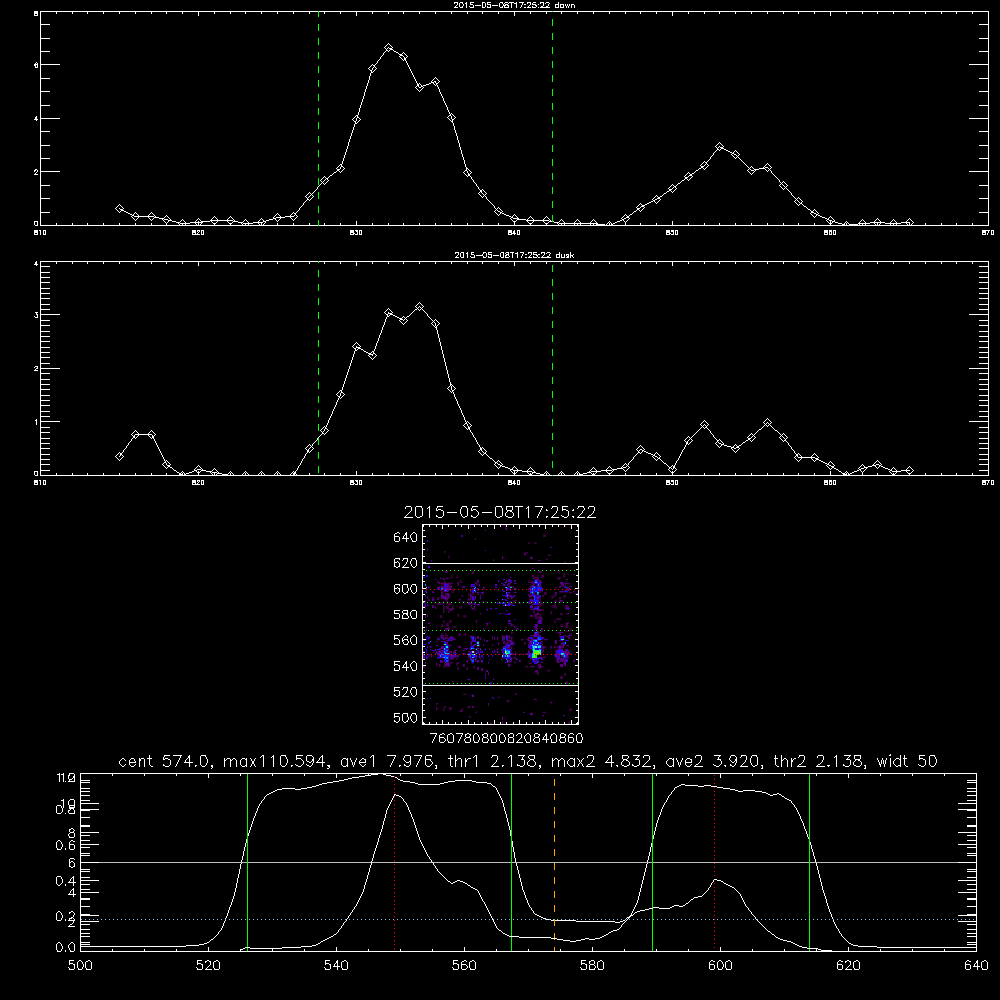Click "cent 574.0" in the statistics line
This screenshot has height=1000, width=1000.
click(167, 761)
